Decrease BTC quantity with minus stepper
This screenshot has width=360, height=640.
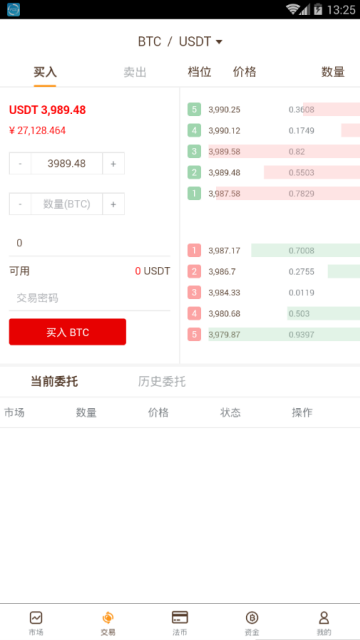[x=20, y=204]
